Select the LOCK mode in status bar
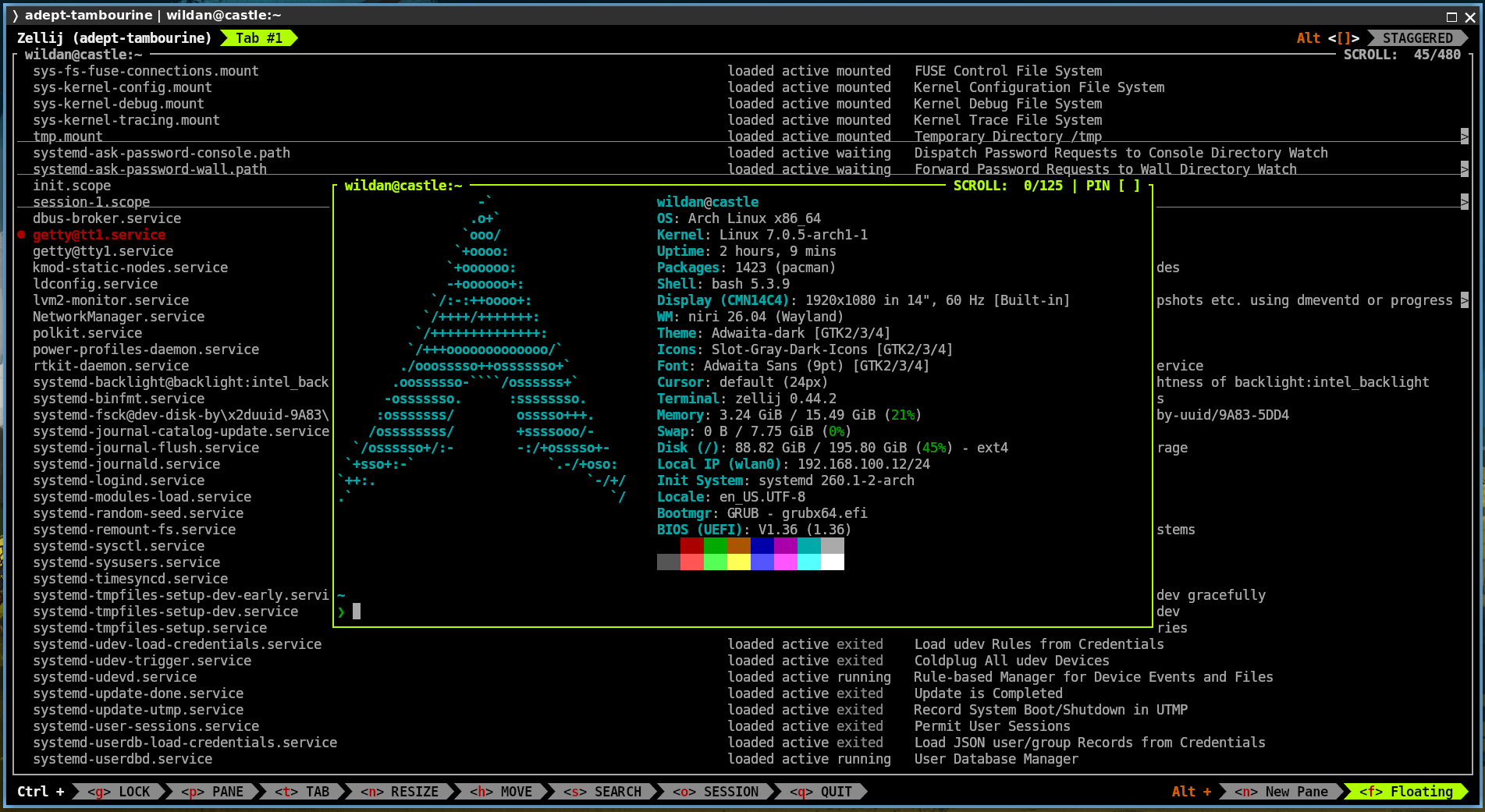 pos(119,792)
